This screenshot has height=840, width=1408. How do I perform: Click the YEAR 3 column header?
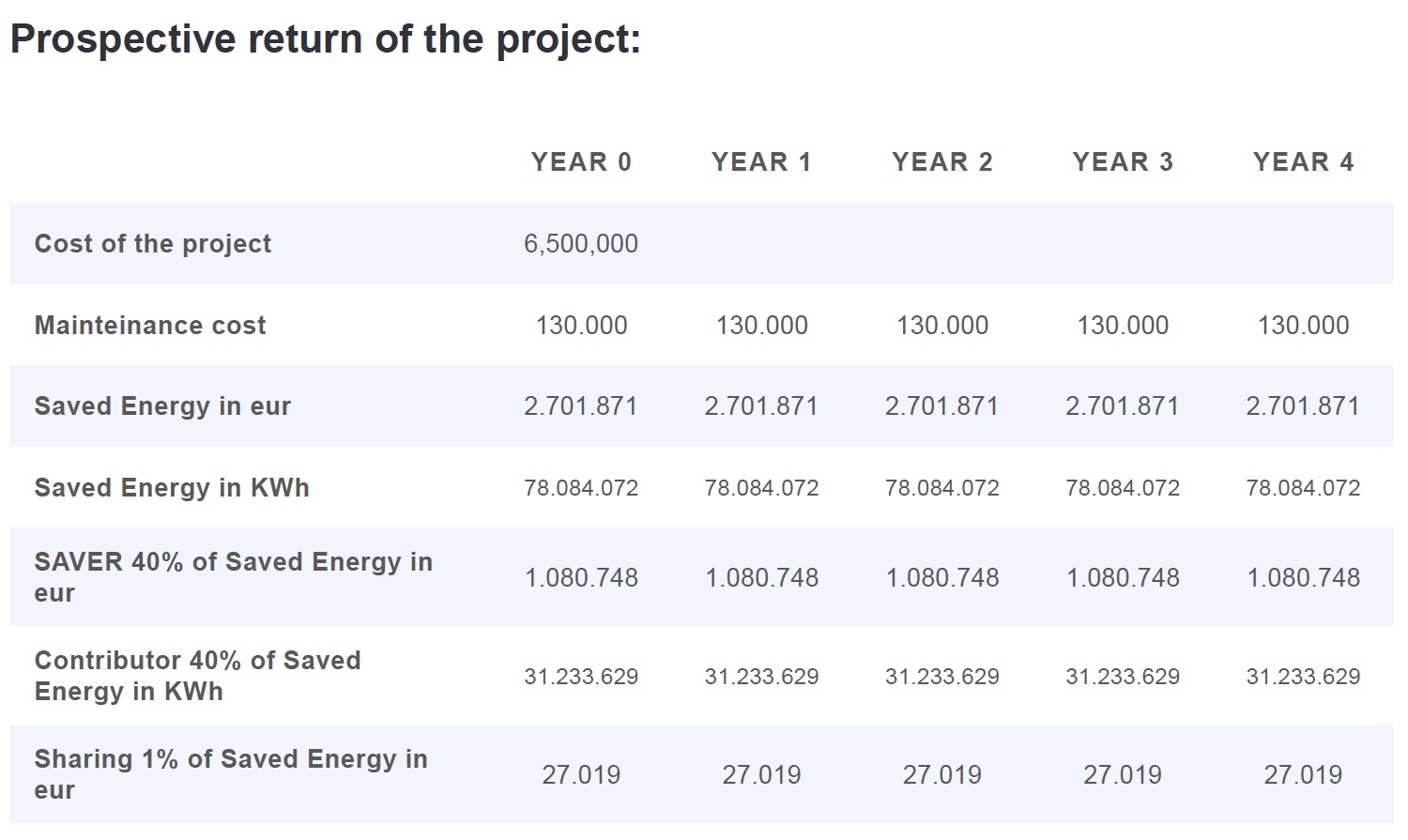1123,162
